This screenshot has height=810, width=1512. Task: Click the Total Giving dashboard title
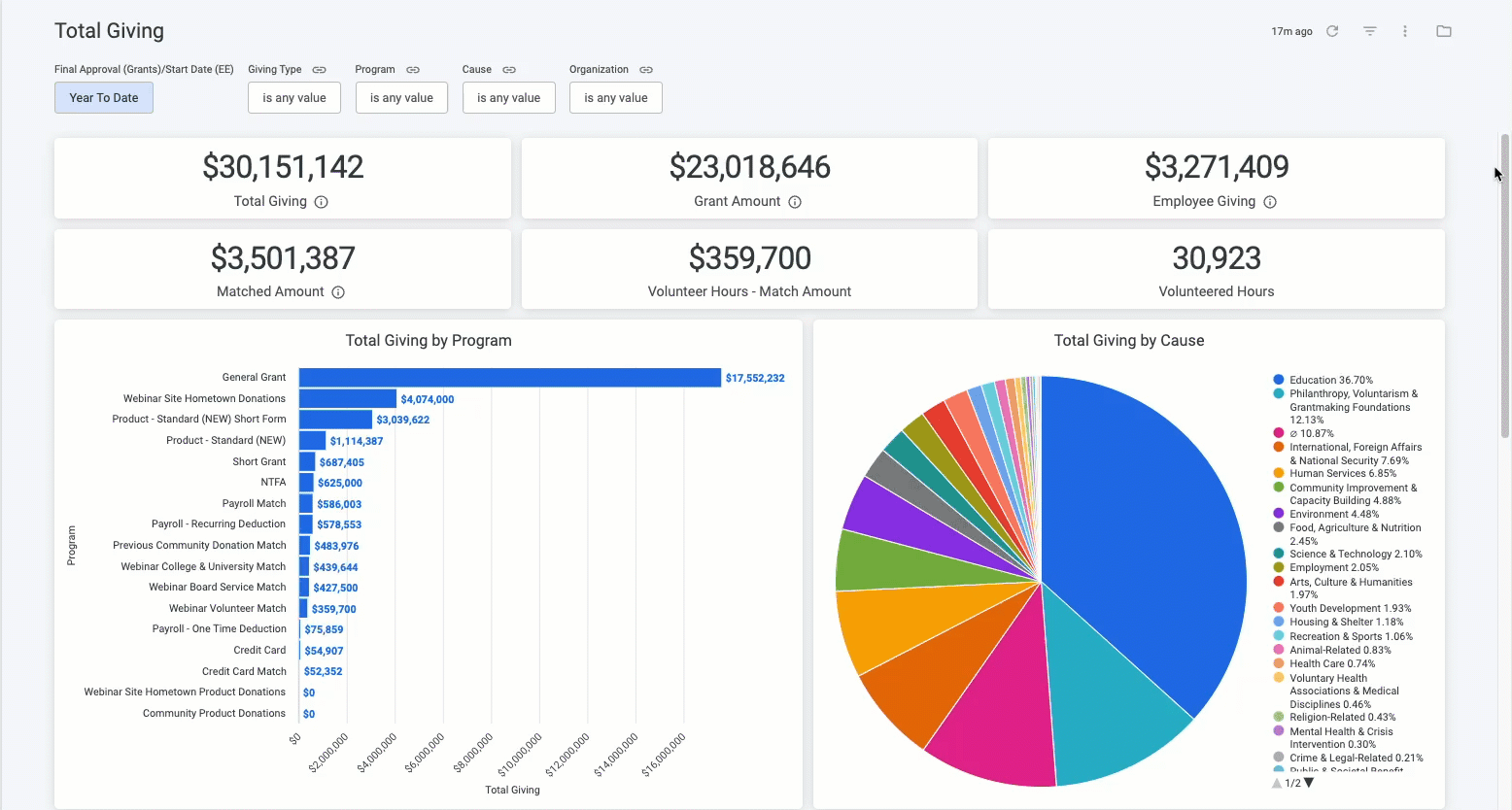[x=109, y=31]
